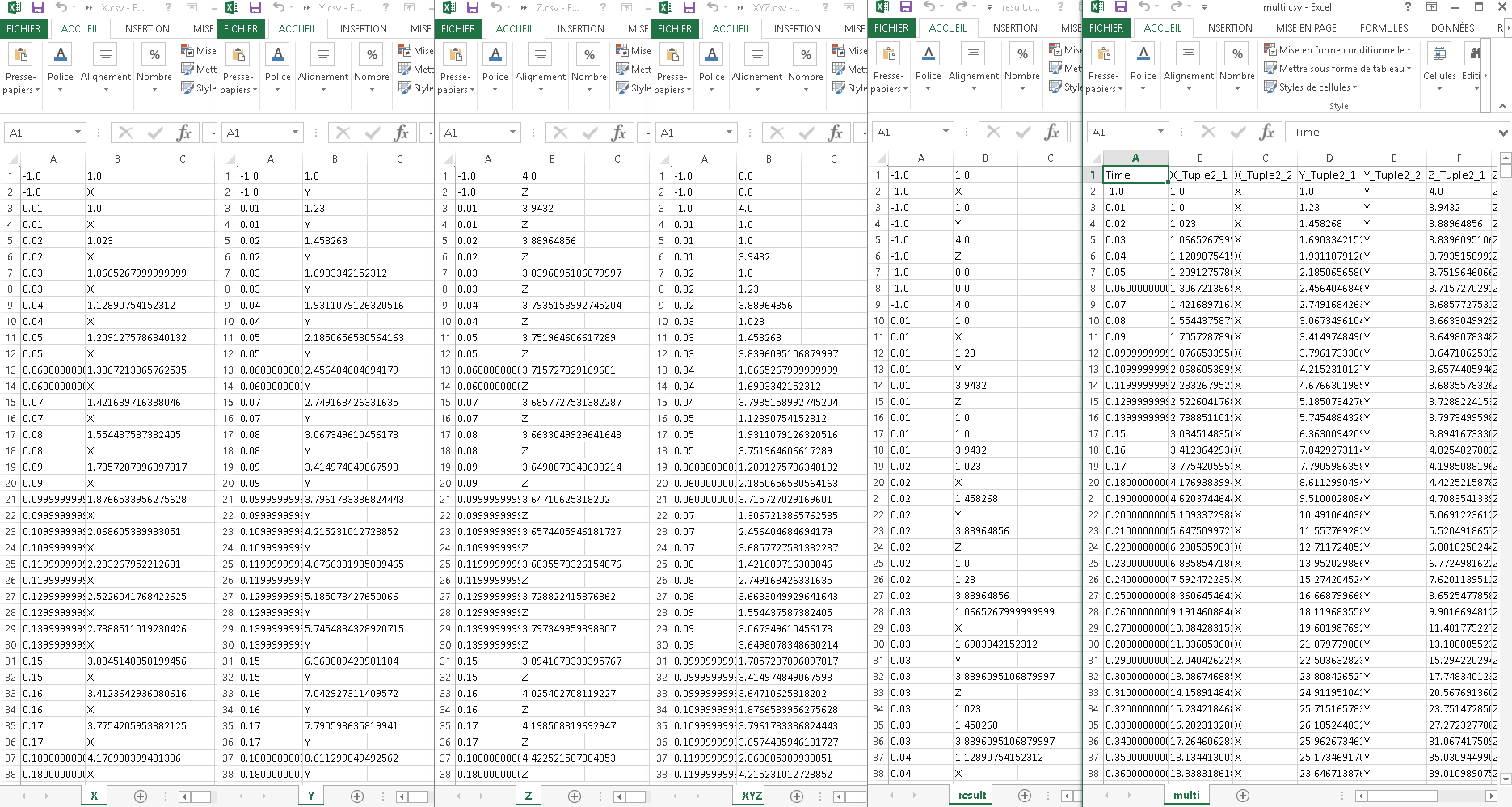Viewport: 1512px width, 807px height.
Task: Click the Save icon in multi.csv window
Action: point(1120,7)
